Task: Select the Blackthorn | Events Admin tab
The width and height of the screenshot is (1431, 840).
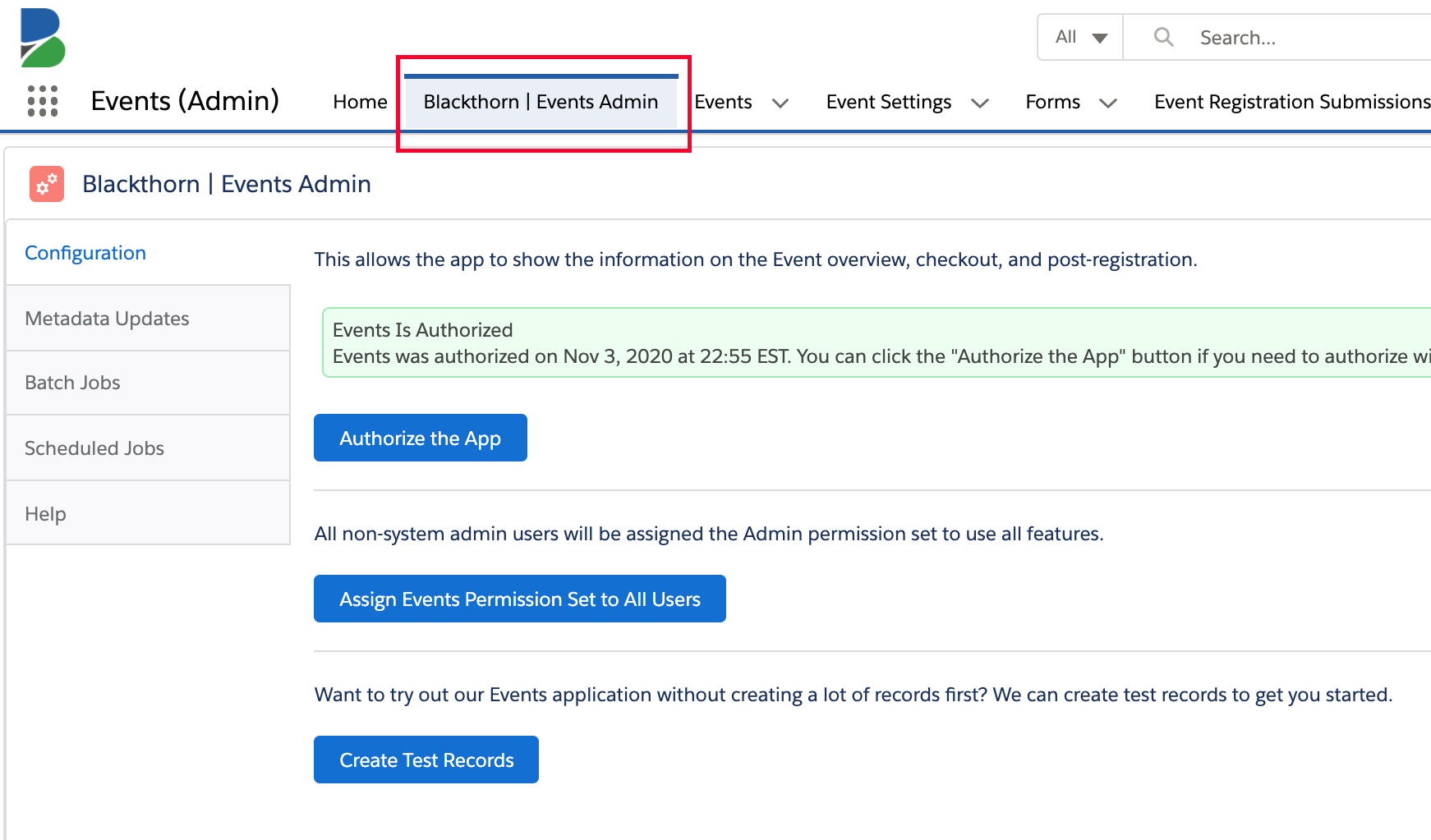Action: click(541, 102)
